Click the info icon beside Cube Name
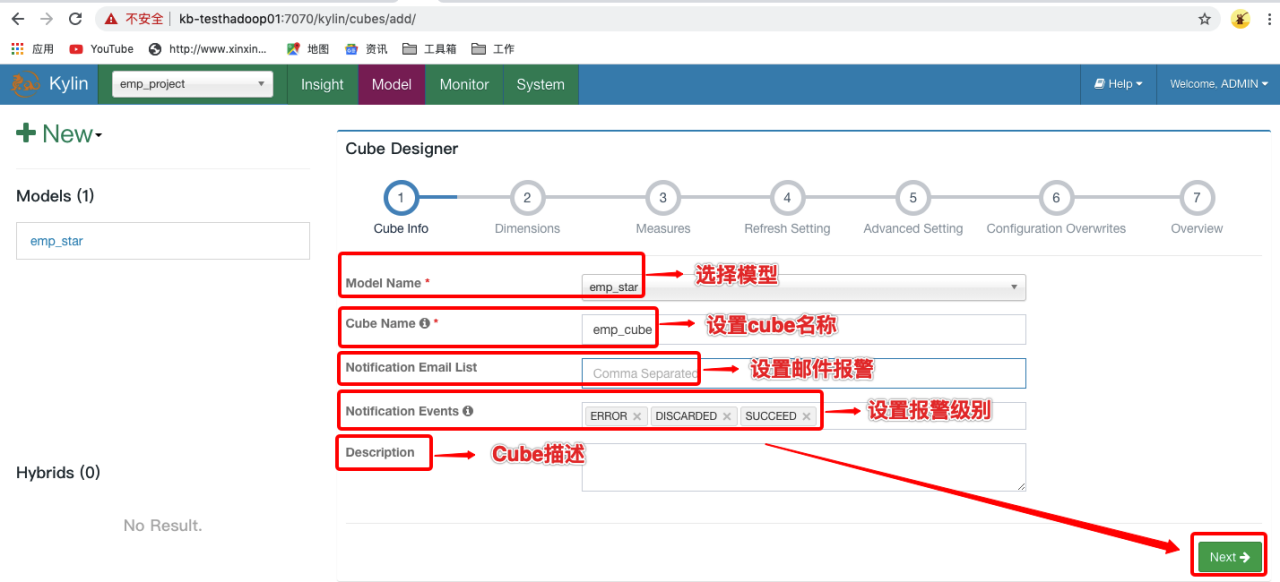This screenshot has height=582, width=1280. [424, 323]
